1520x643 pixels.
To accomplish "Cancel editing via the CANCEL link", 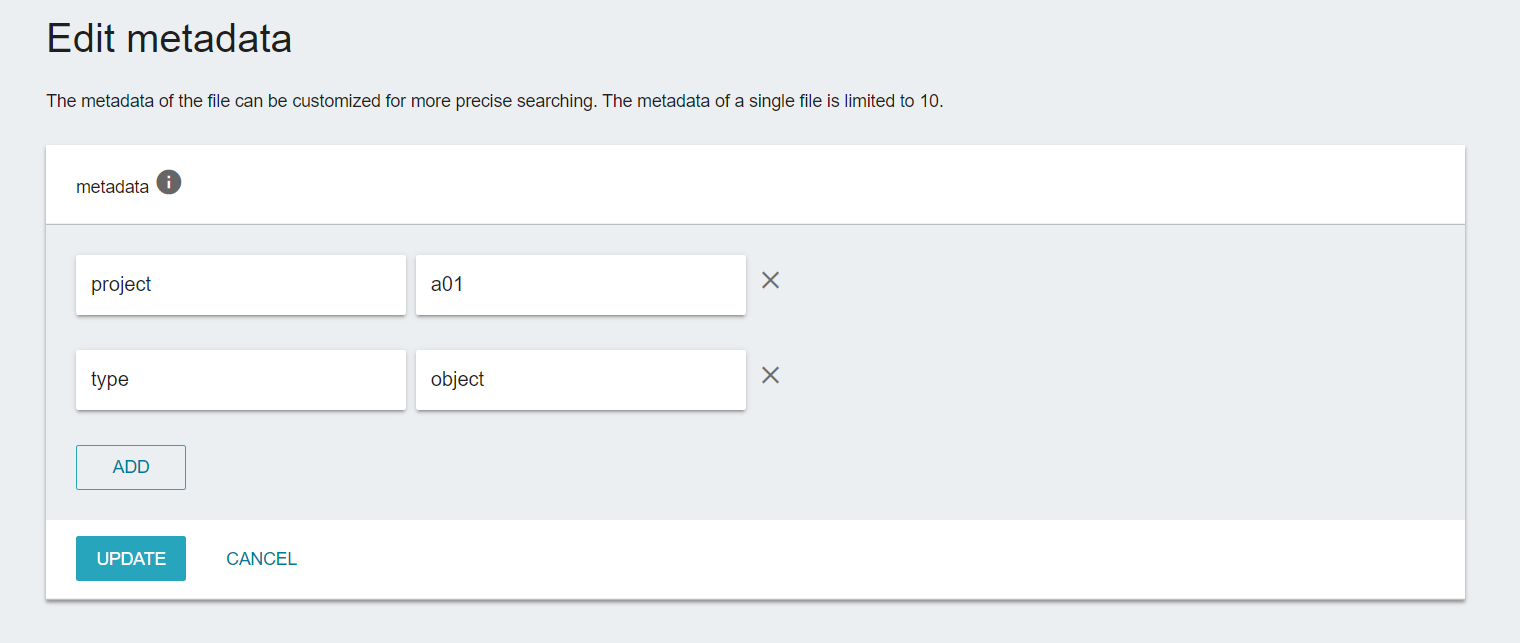I will tap(261, 559).
